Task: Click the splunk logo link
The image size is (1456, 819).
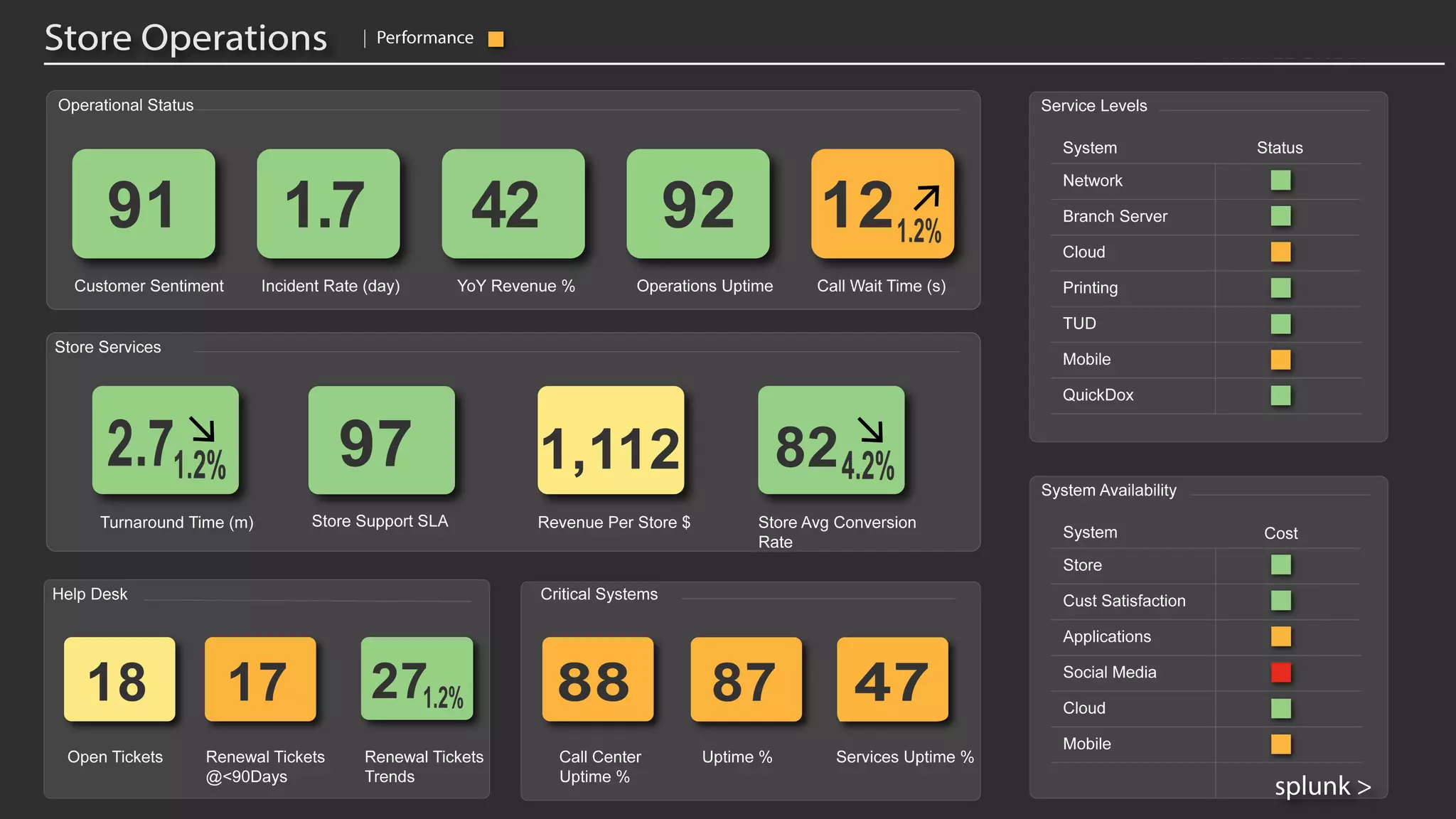Action: [1322, 786]
